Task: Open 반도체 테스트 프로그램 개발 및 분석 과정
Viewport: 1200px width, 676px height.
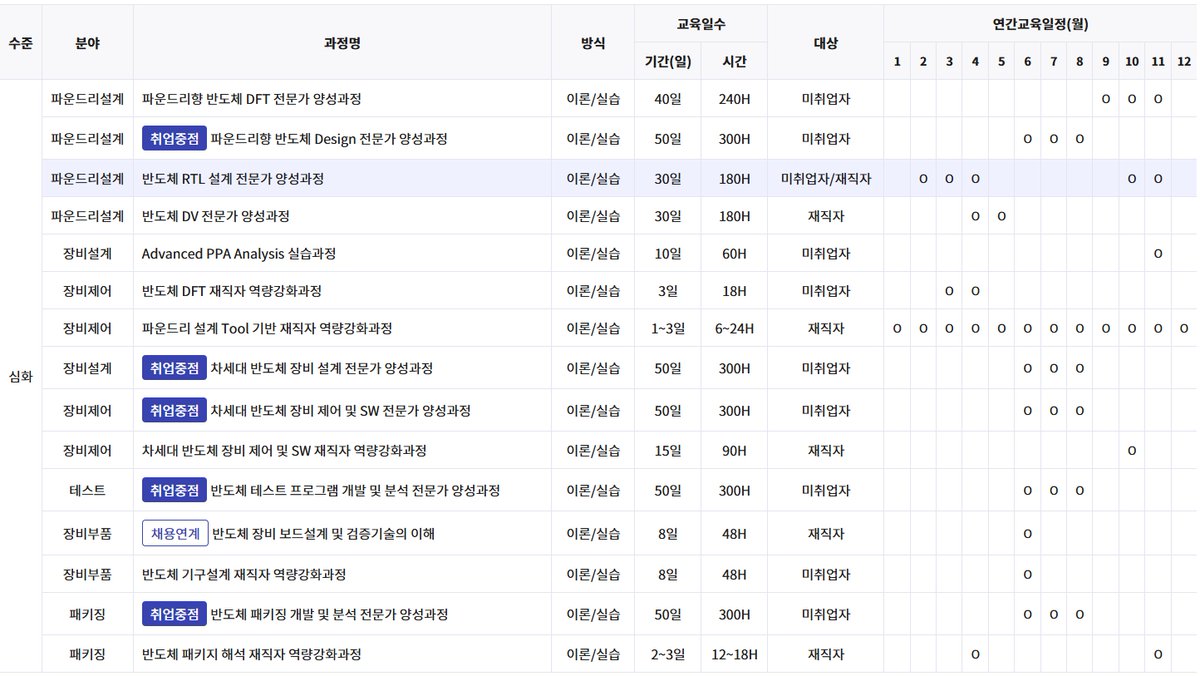Action: [356, 491]
